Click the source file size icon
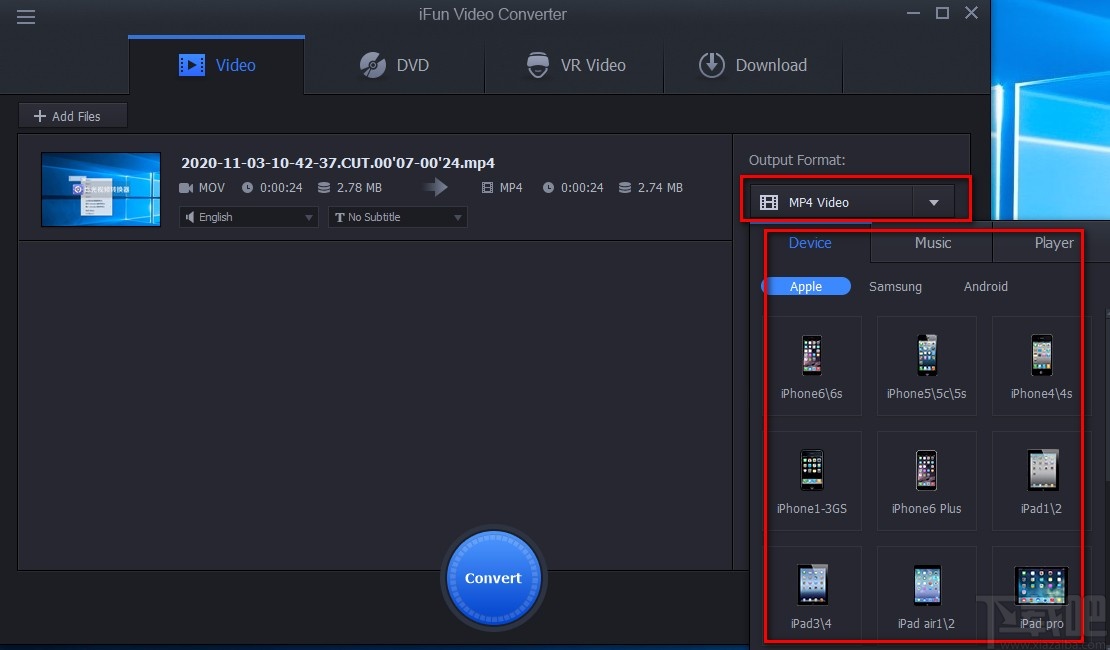This screenshot has width=1110, height=650. coord(324,188)
